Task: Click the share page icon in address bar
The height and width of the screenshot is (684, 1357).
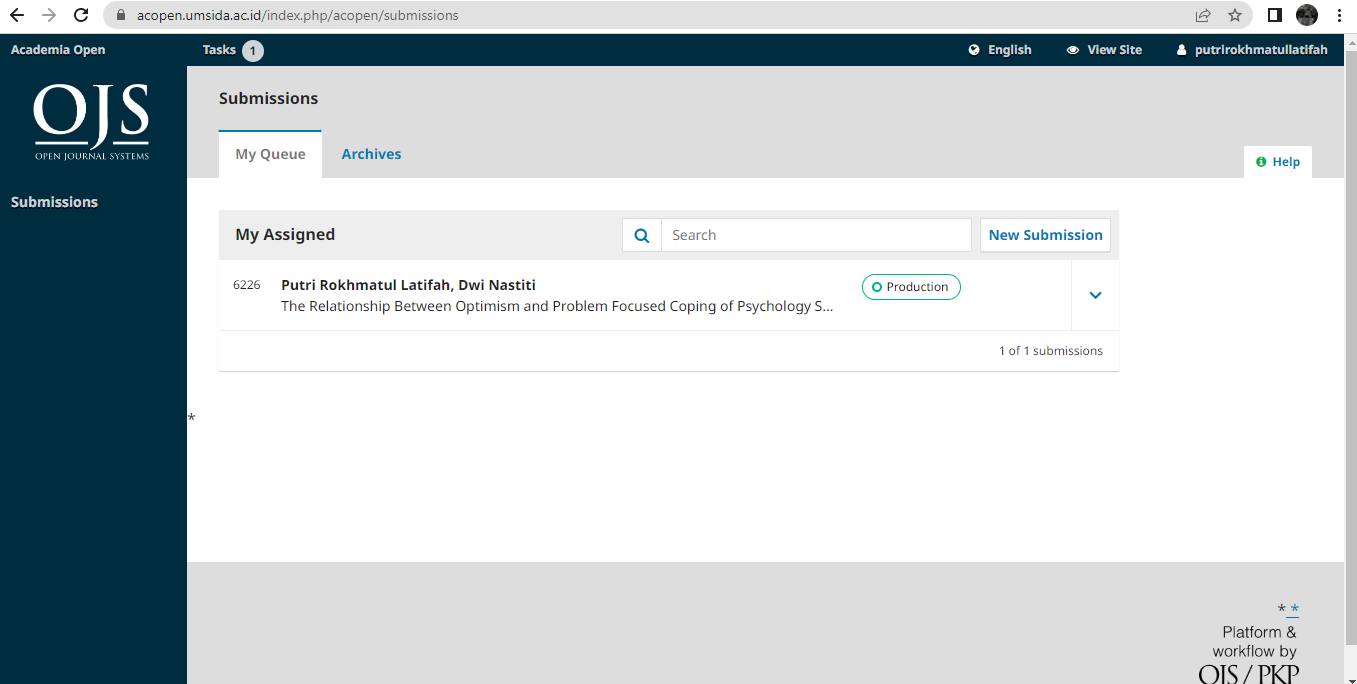Action: pos(1203,16)
